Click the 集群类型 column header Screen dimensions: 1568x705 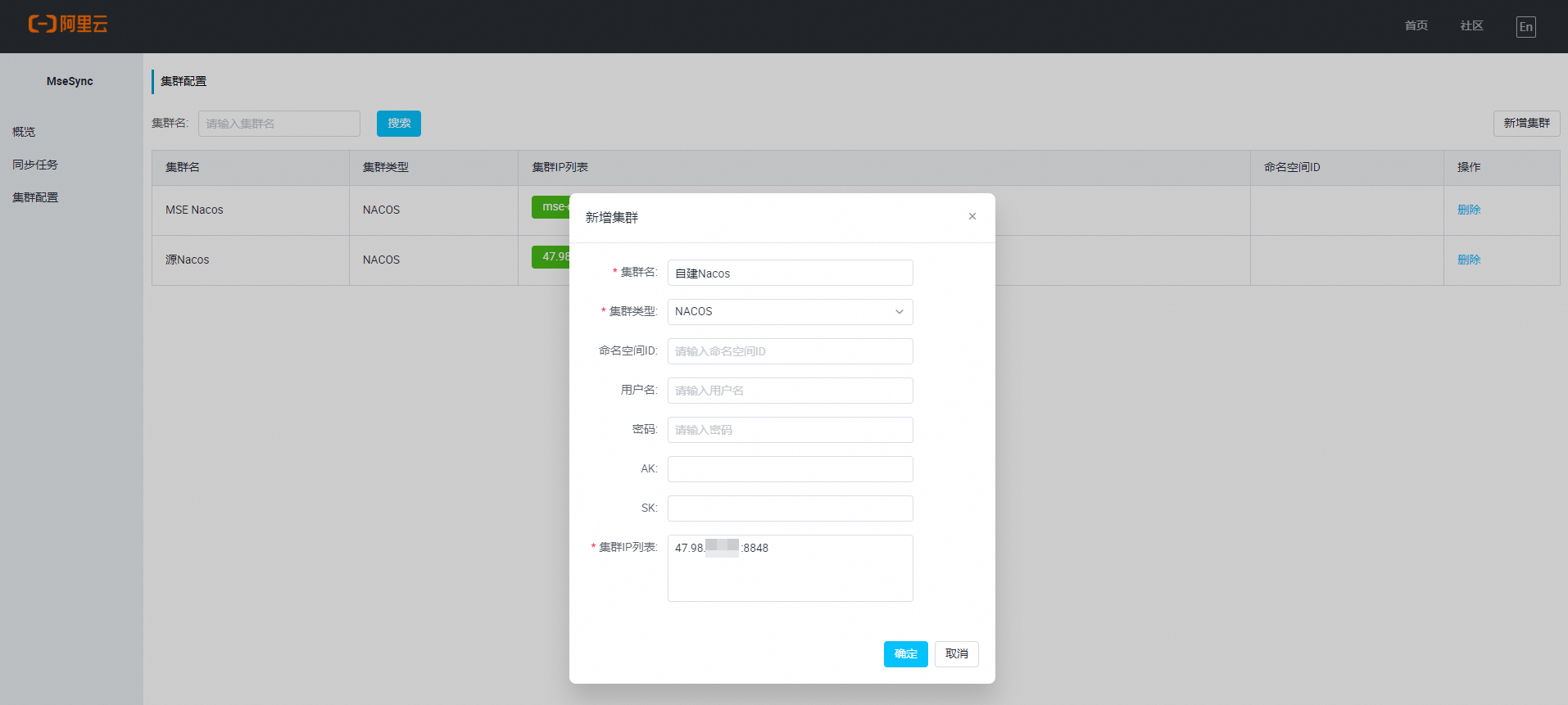tap(433, 167)
